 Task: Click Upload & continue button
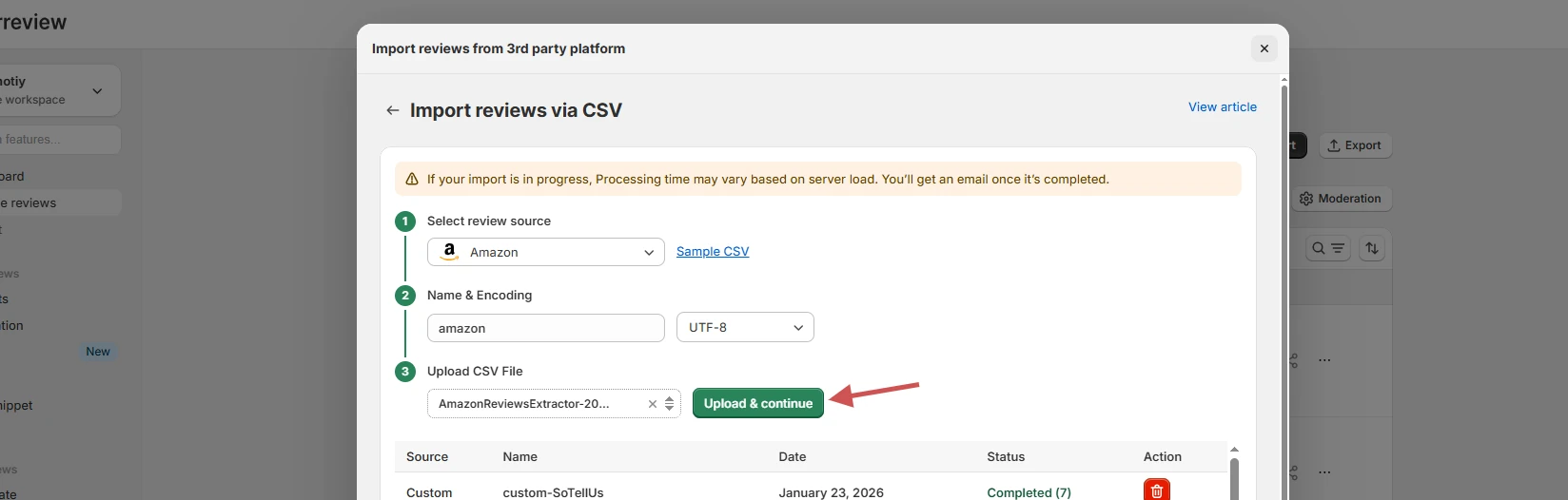[x=758, y=403]
